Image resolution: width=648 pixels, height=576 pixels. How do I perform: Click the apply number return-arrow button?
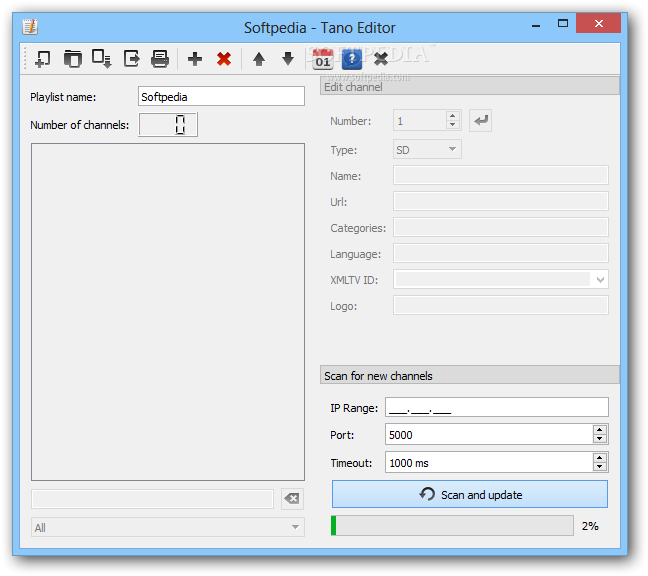pos(480,121)
